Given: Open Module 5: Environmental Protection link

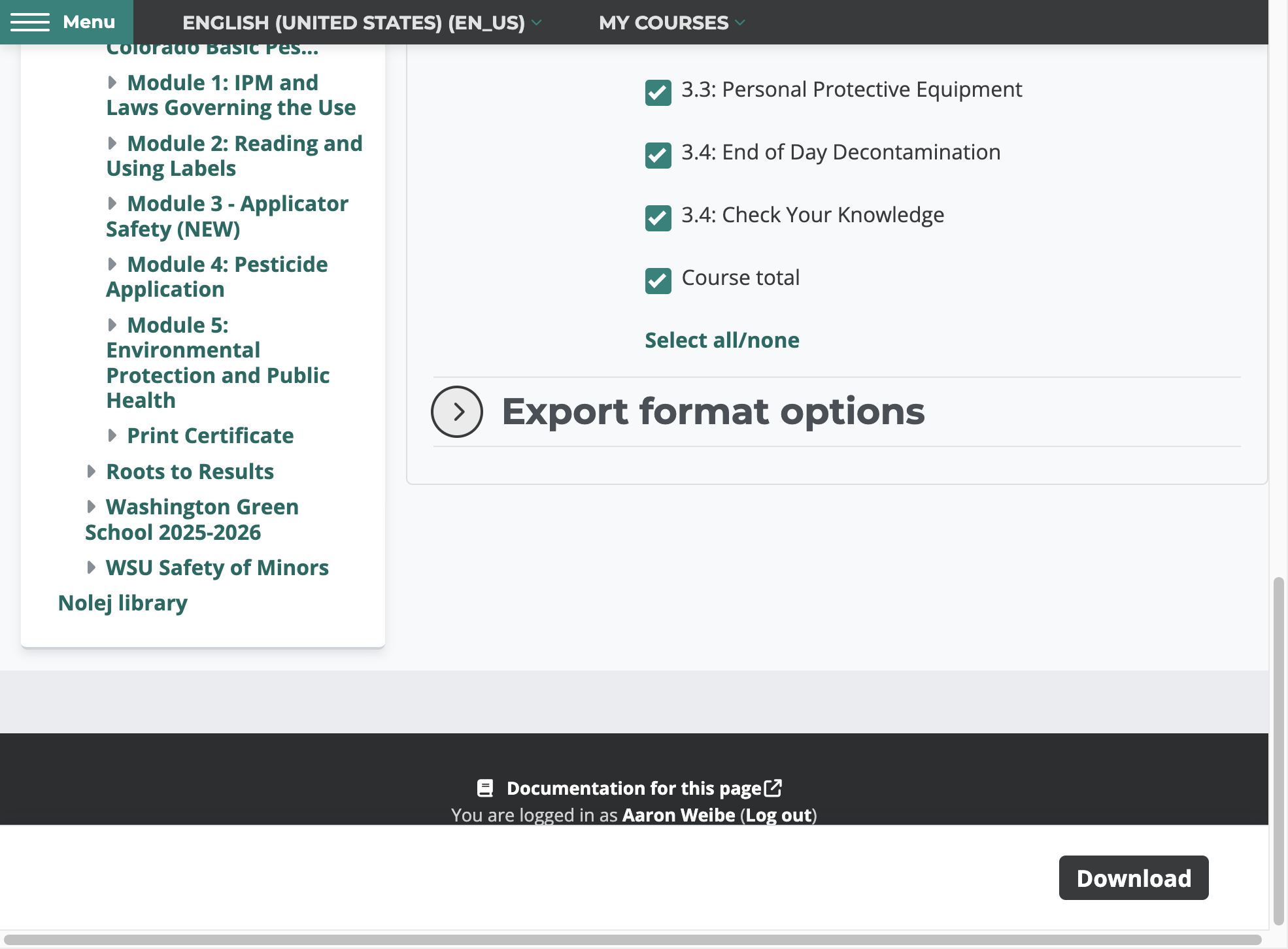Looking at the screenshot, I should (218, 363).
